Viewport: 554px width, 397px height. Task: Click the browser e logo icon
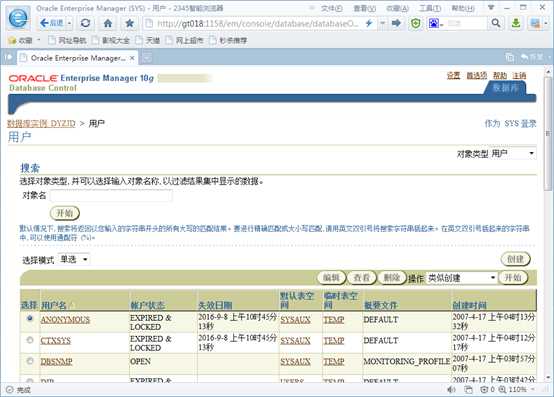(x=18, y=18)
